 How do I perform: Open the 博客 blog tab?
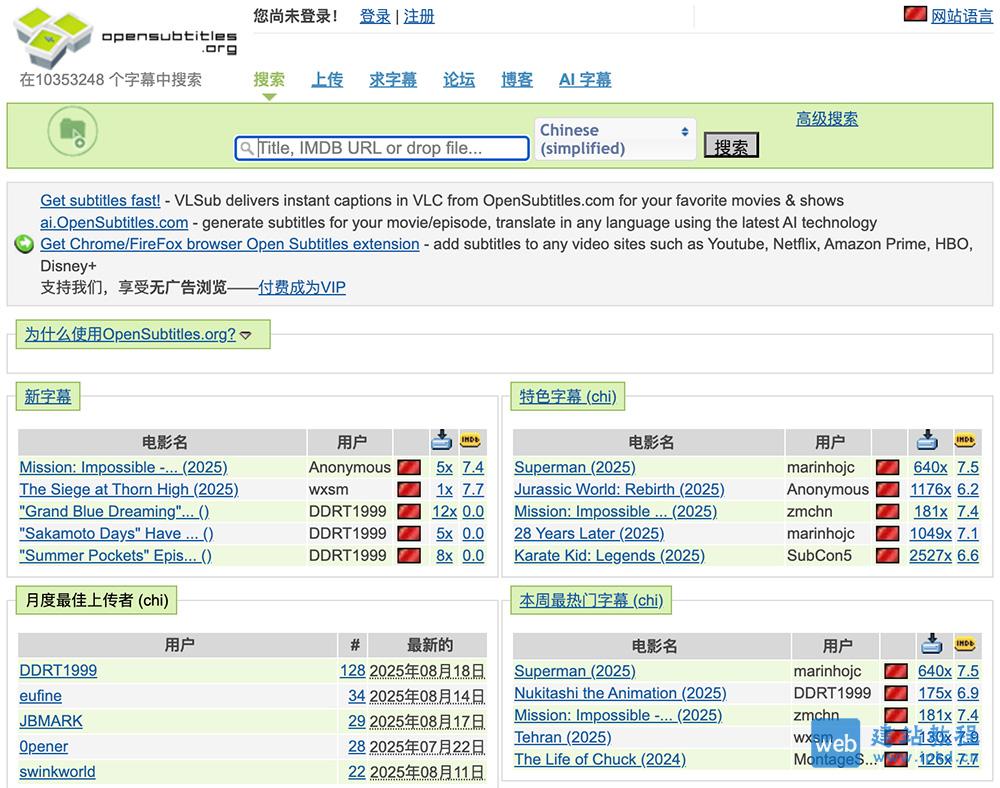pos(517,80)
